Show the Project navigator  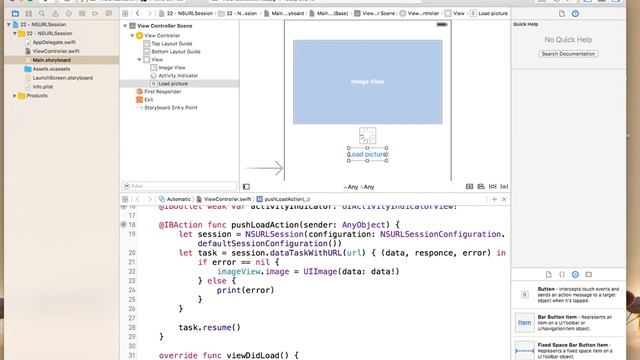15,13
